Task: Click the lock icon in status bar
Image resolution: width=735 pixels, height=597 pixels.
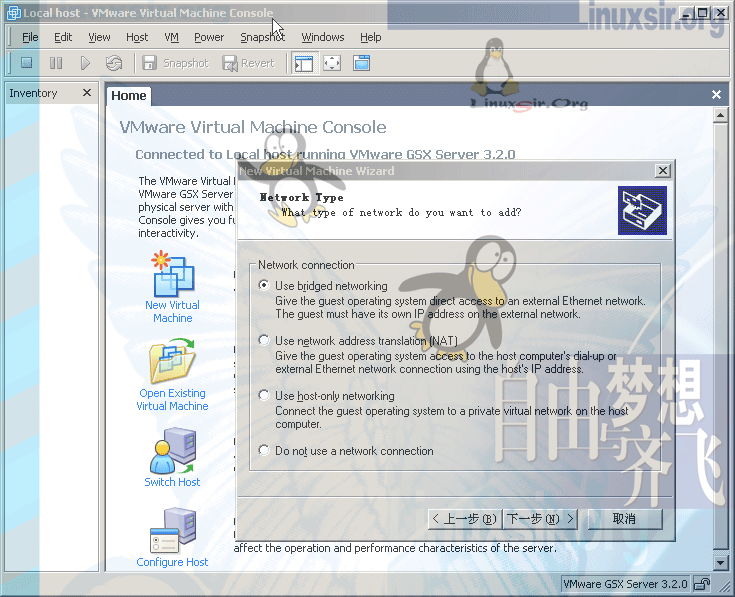Action: point(702,584)
